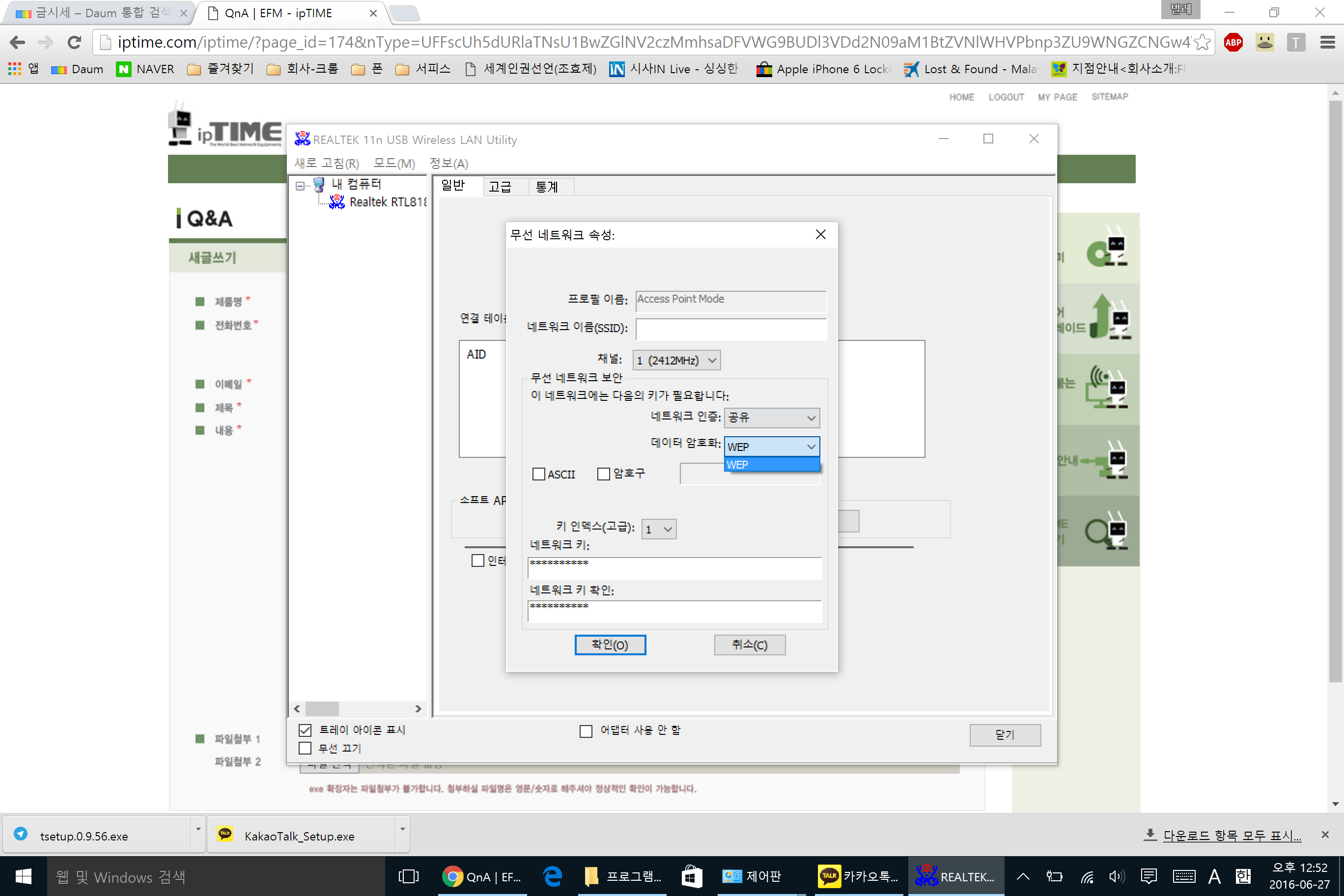This screenshot has height=896, width=1344.
Task: Click the HOME link on ipTIME page
Action: click(961, 97)
